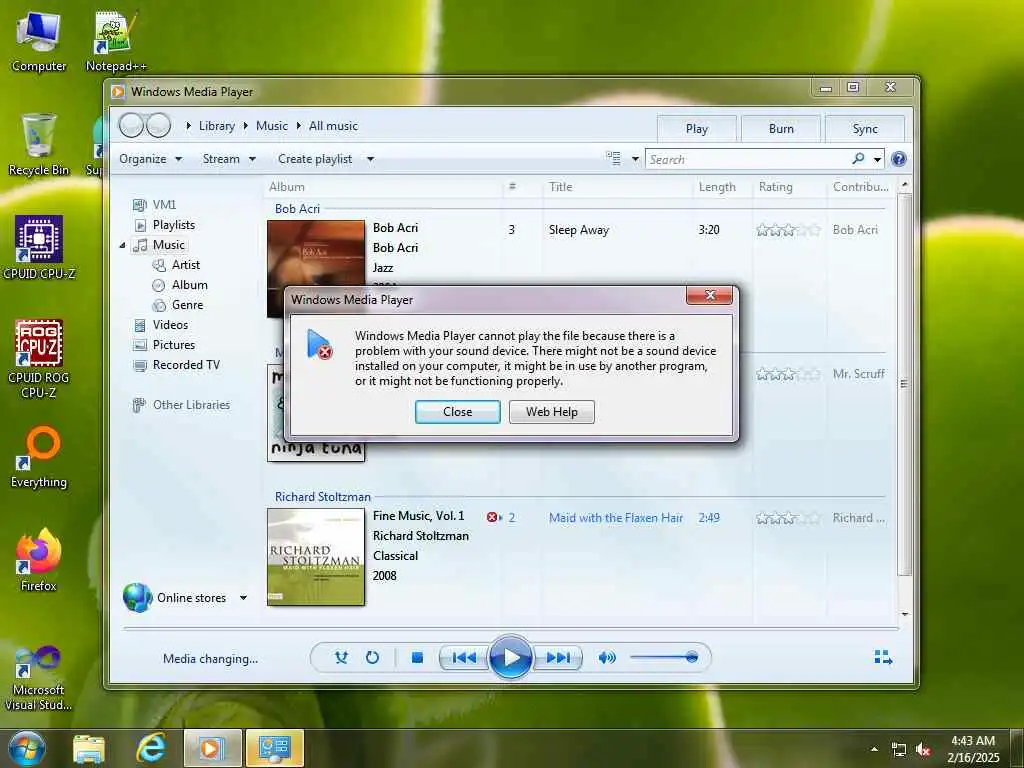The width and height of the screenshot is (1024, 768).
Task: Select Maid with the Flaxen Hair track
Action: pyautogui.click(x=616, y=518)
